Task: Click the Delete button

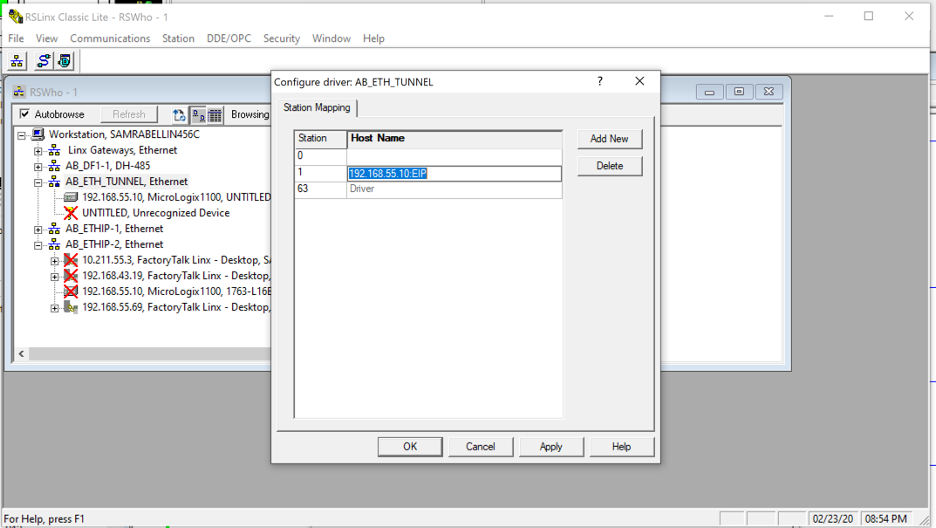Action: [609, 166]
